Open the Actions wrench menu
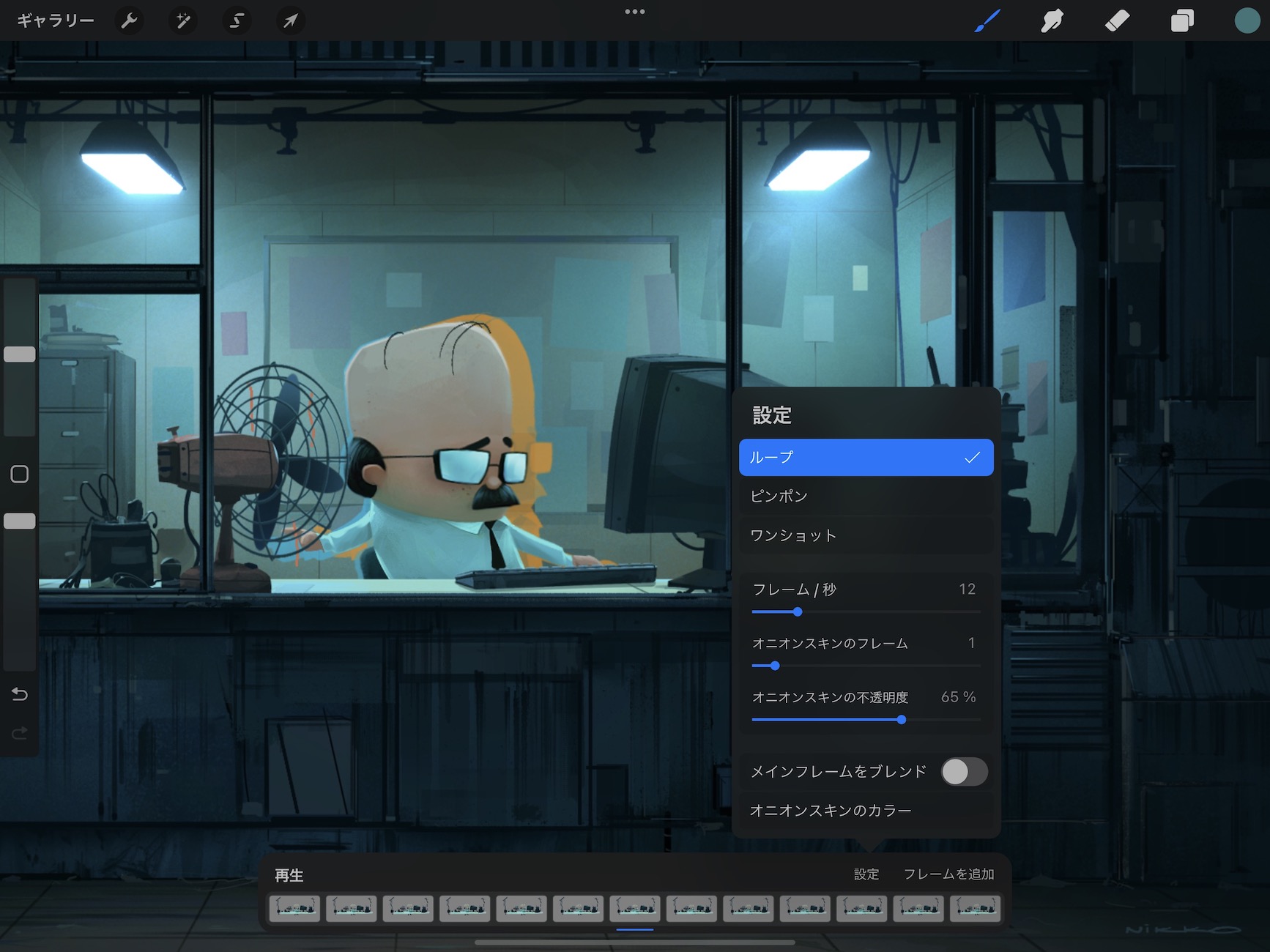Screen dimensions: 1270x952 [x=129, y=21]
